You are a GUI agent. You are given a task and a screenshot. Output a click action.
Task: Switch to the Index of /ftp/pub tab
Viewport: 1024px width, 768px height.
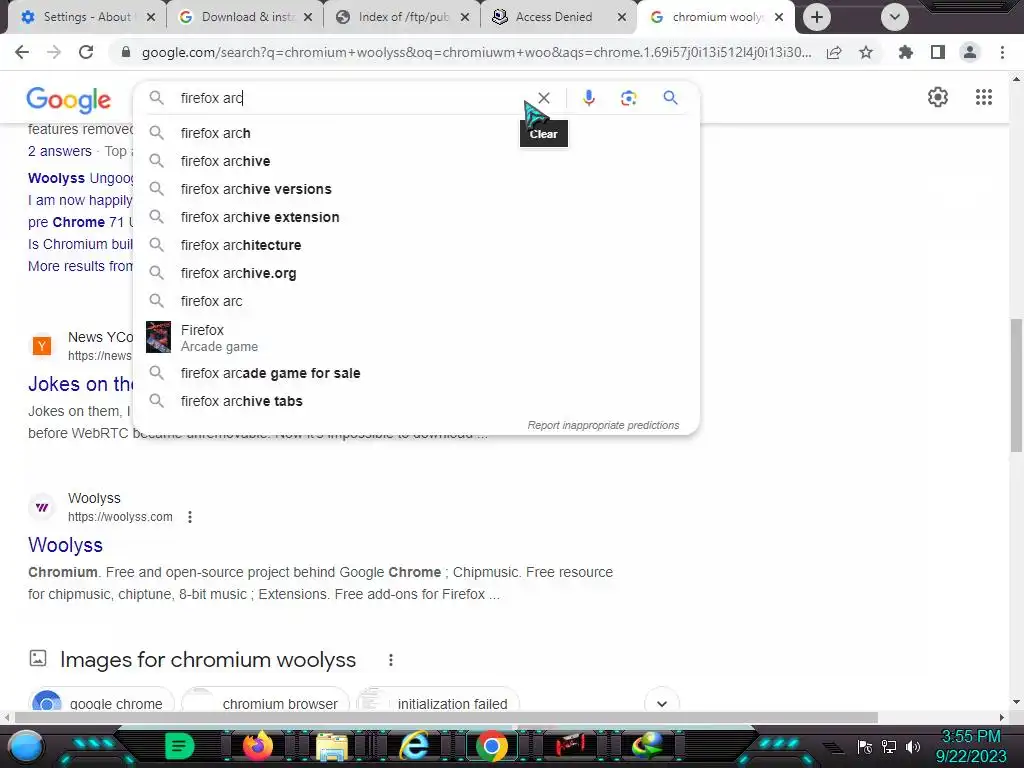coord(403,17)
